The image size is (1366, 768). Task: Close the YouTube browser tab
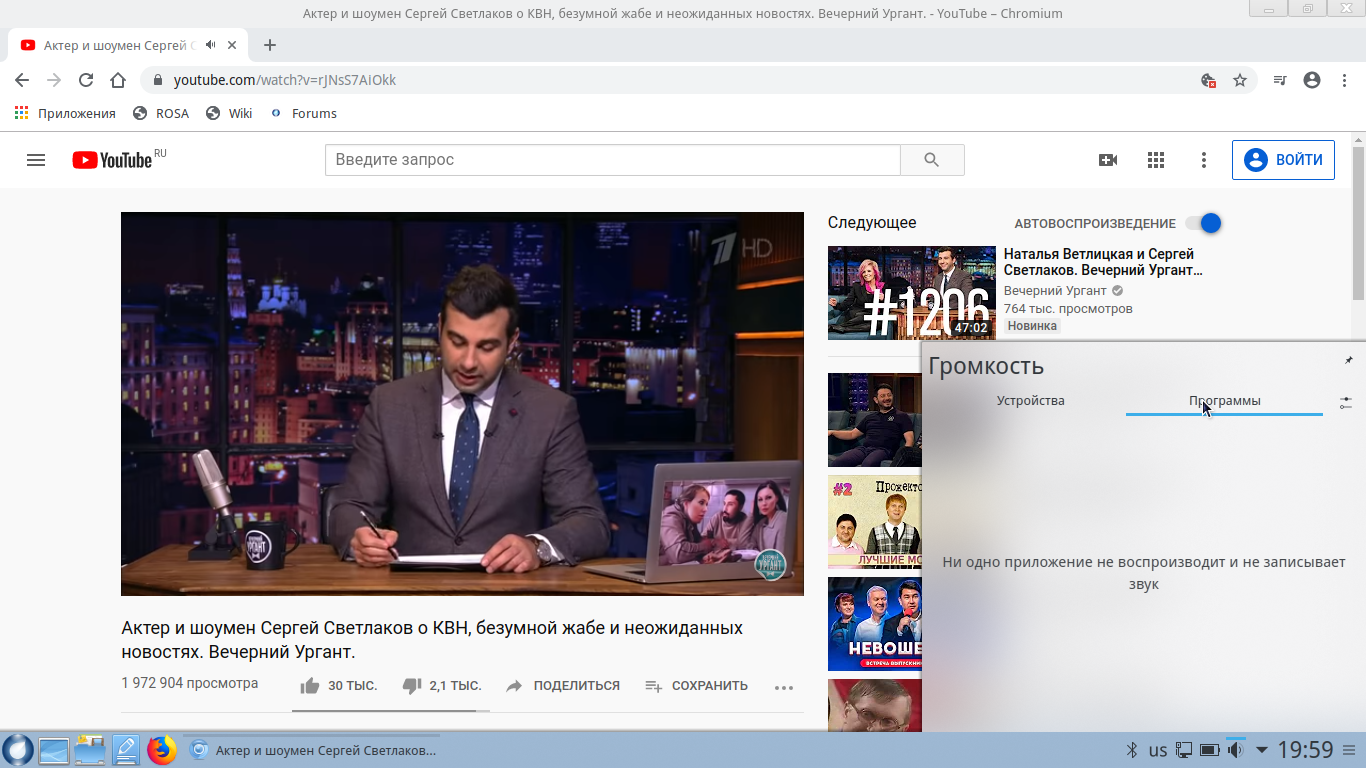point(233,45)
